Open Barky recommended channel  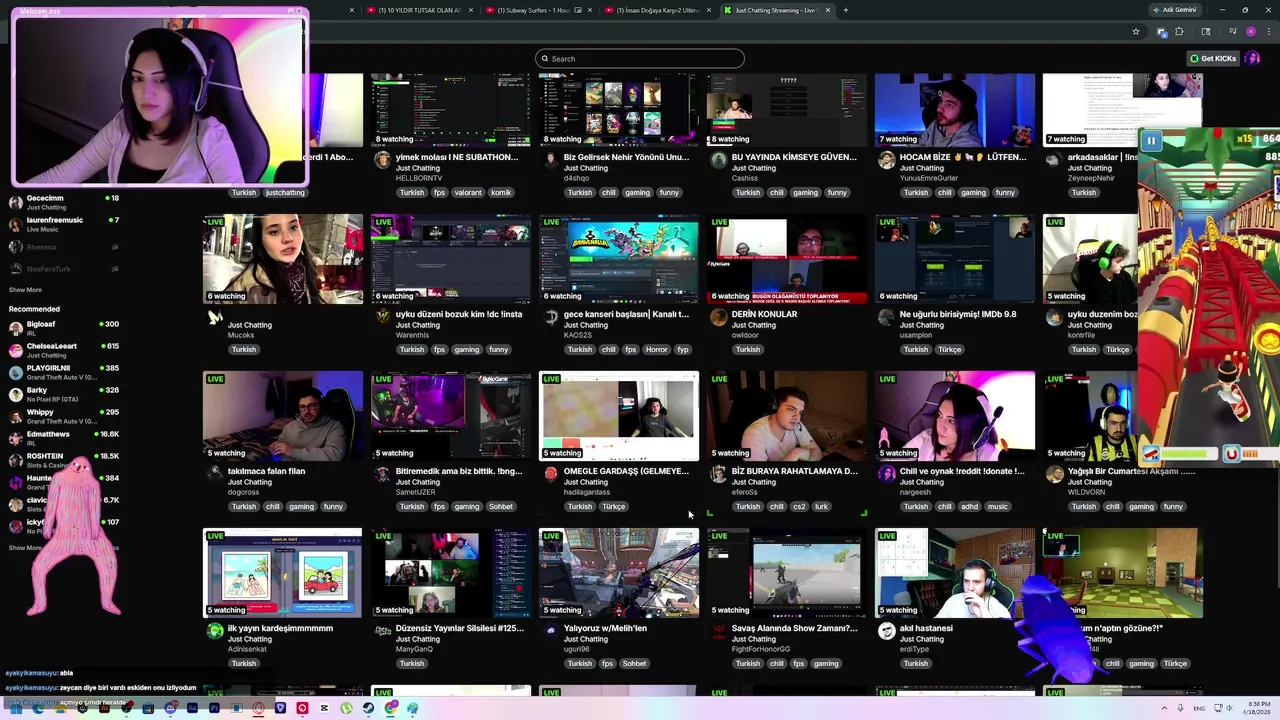(64, 394)
